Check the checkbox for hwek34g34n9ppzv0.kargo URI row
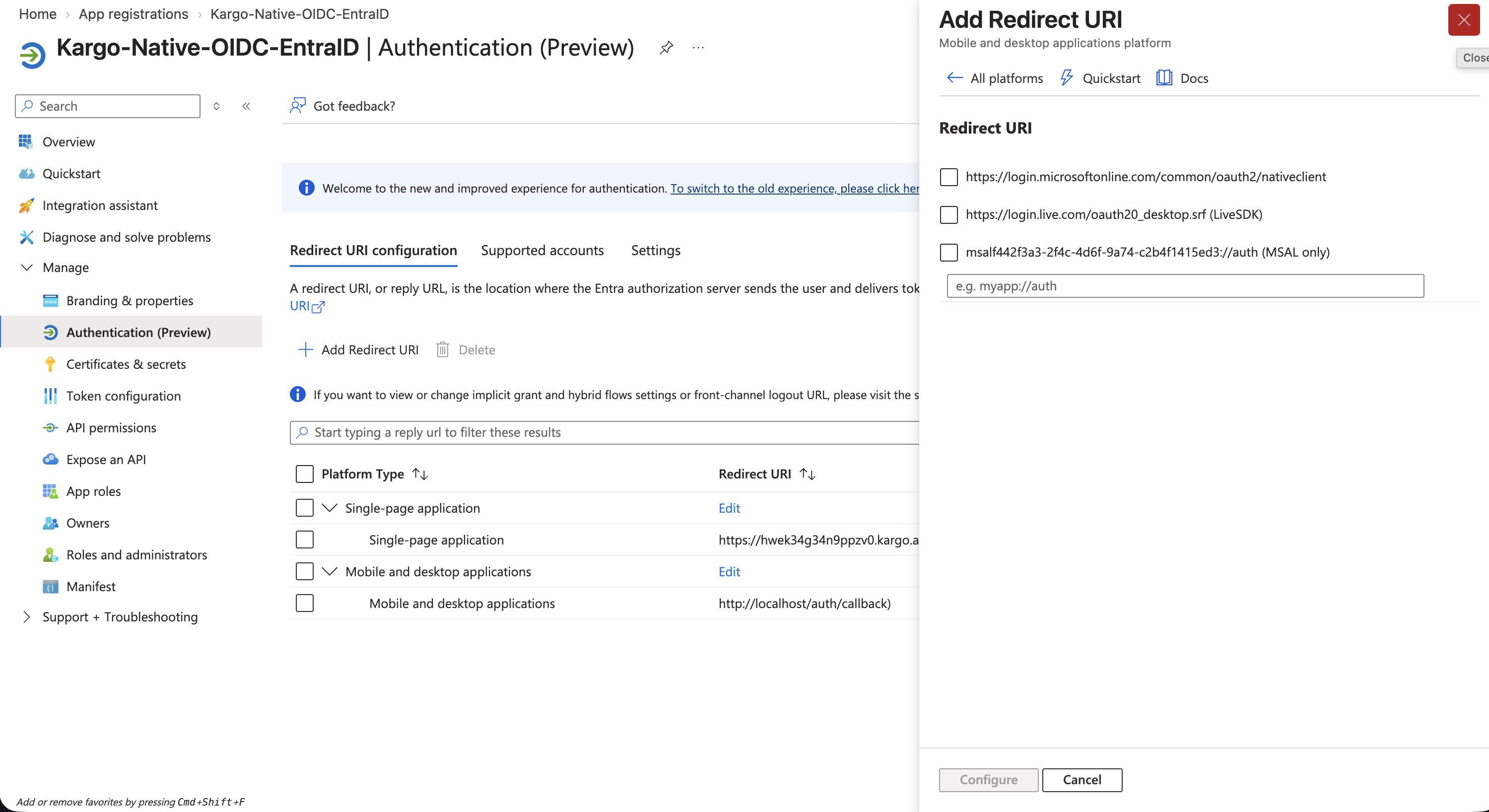This screenshot has height=812, width=1489. point(305,540)
